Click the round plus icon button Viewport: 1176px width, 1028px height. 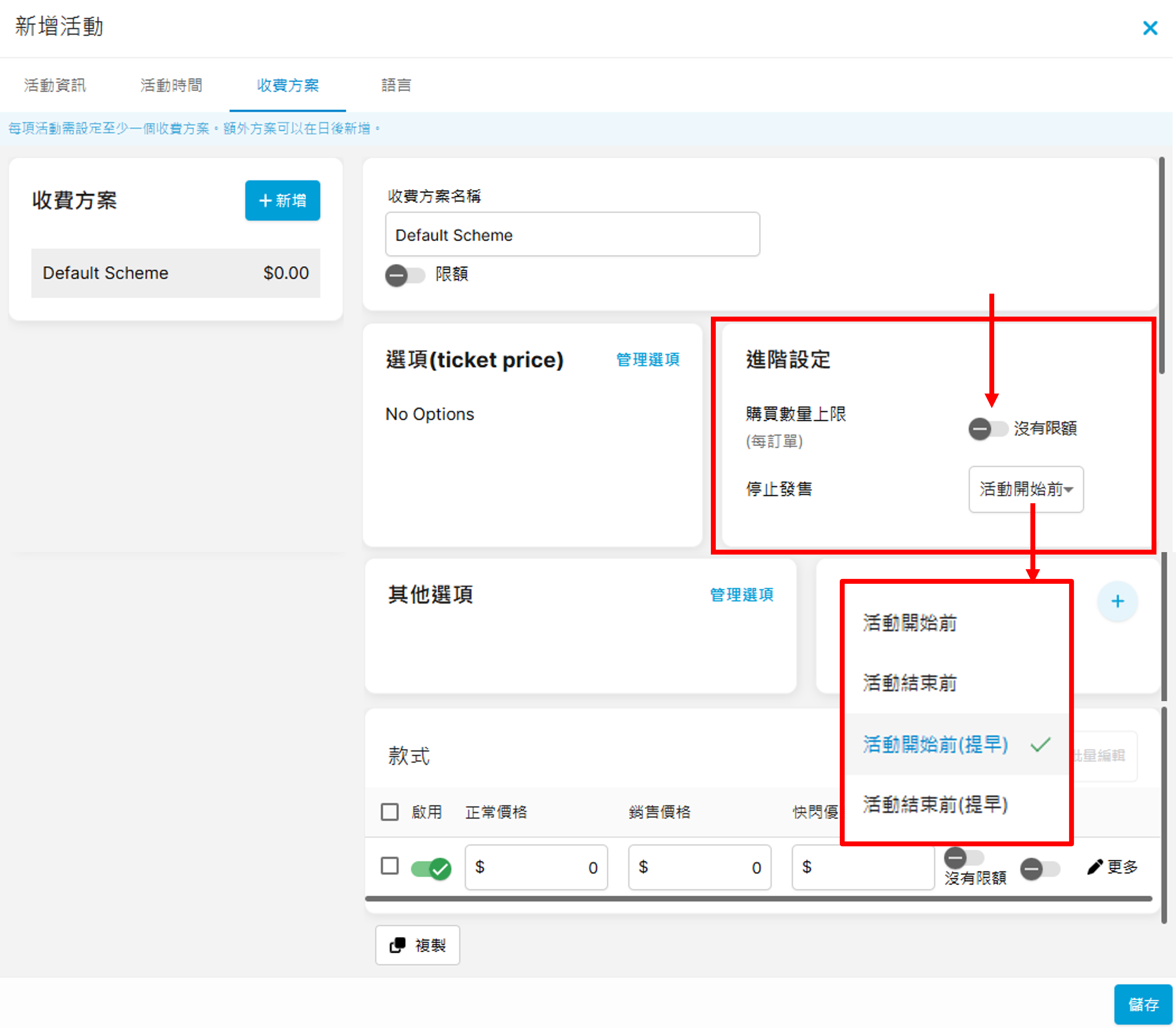[1117, 601]
